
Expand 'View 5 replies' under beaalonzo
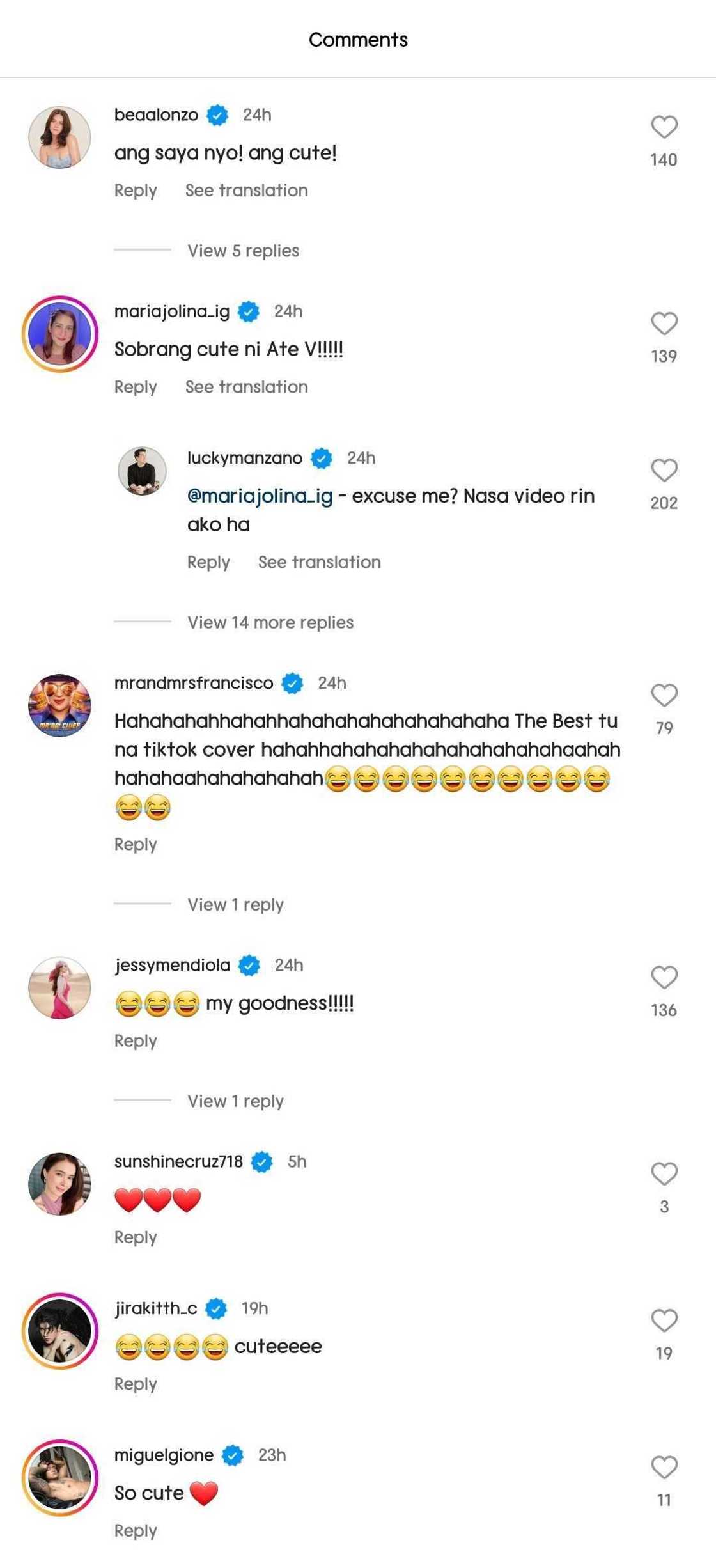pyautogui.click(x=243, y=251)
